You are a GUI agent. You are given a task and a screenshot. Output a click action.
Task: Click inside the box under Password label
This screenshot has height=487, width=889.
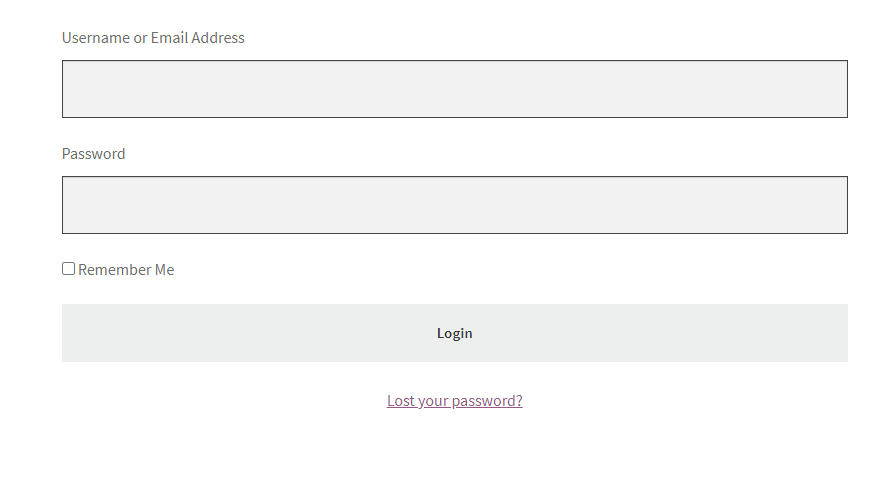455,205
